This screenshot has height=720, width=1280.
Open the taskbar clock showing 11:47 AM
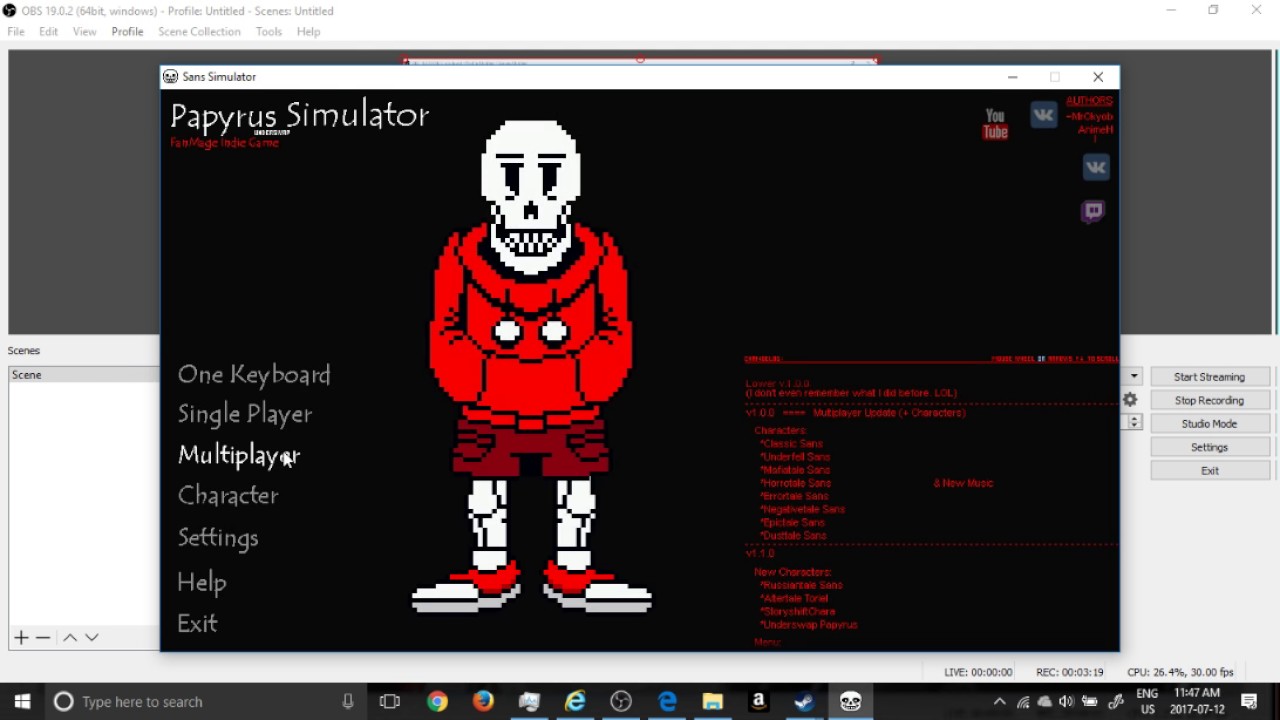[1199, 702]
